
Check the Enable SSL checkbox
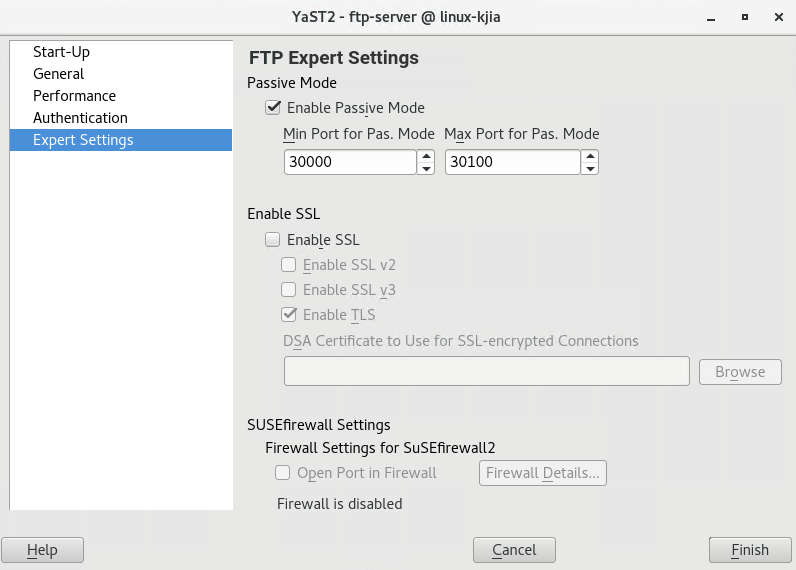(x=273, y=240)
